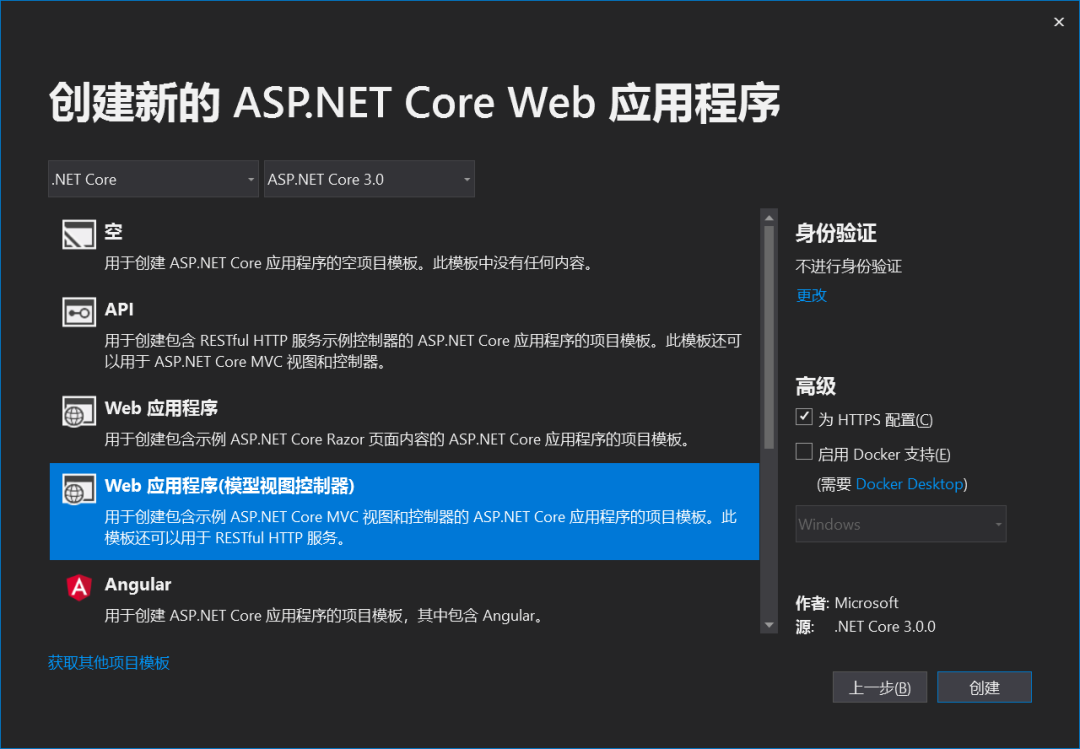Screen dimensions: 1080x749
Task: Expand the Windows container OS dropdown
Action: [900, 524]
